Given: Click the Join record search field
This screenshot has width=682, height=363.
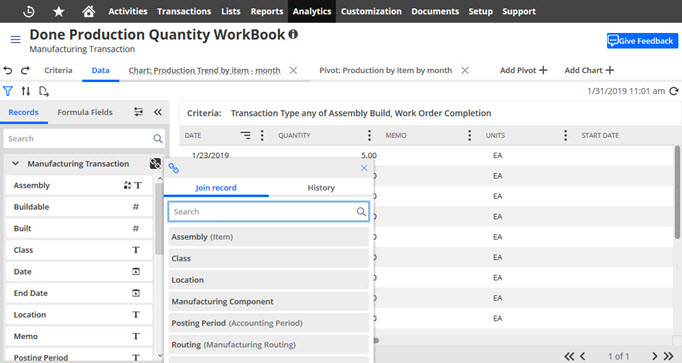Looking at the screenshot, I should coord(269,212).
